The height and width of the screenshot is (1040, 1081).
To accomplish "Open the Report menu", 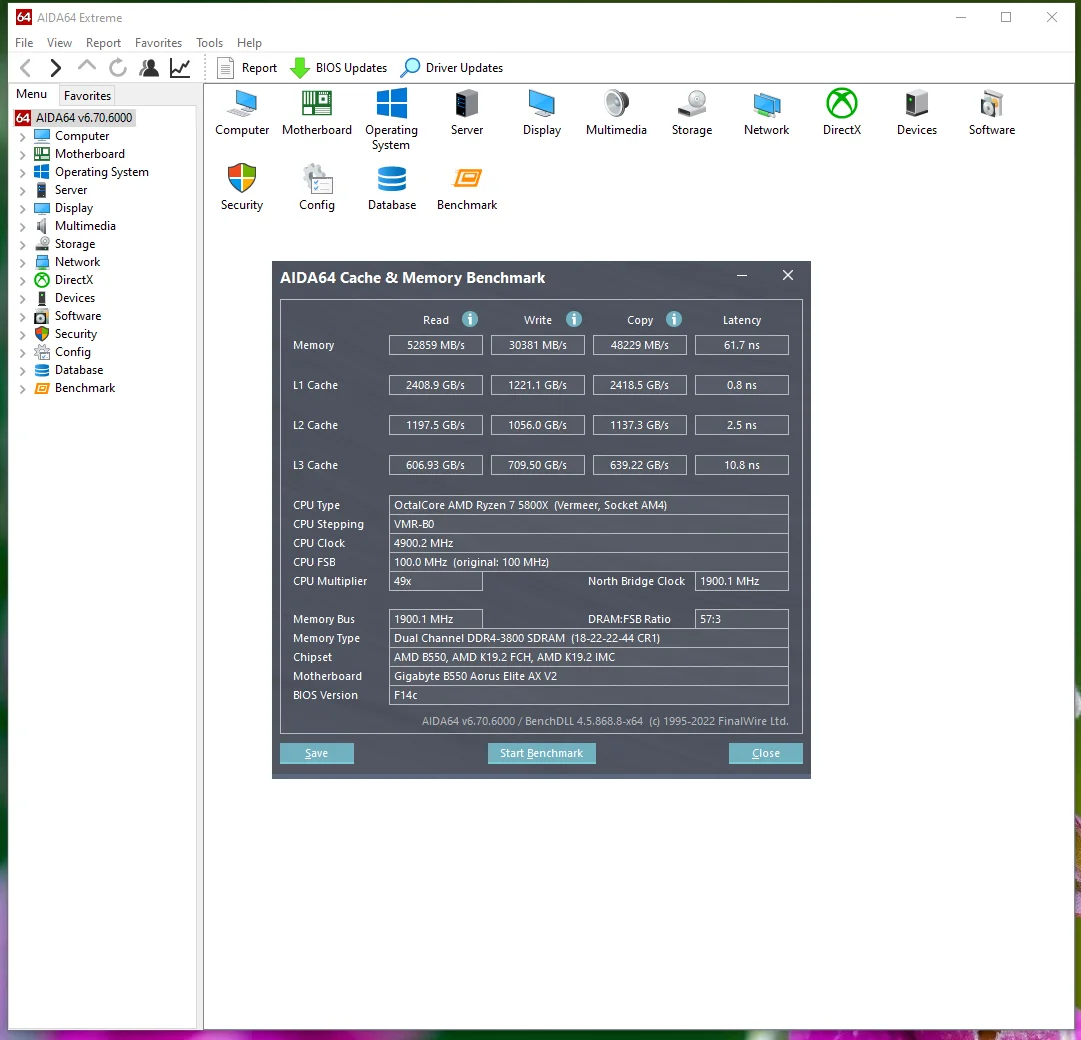I will point(103,43).
